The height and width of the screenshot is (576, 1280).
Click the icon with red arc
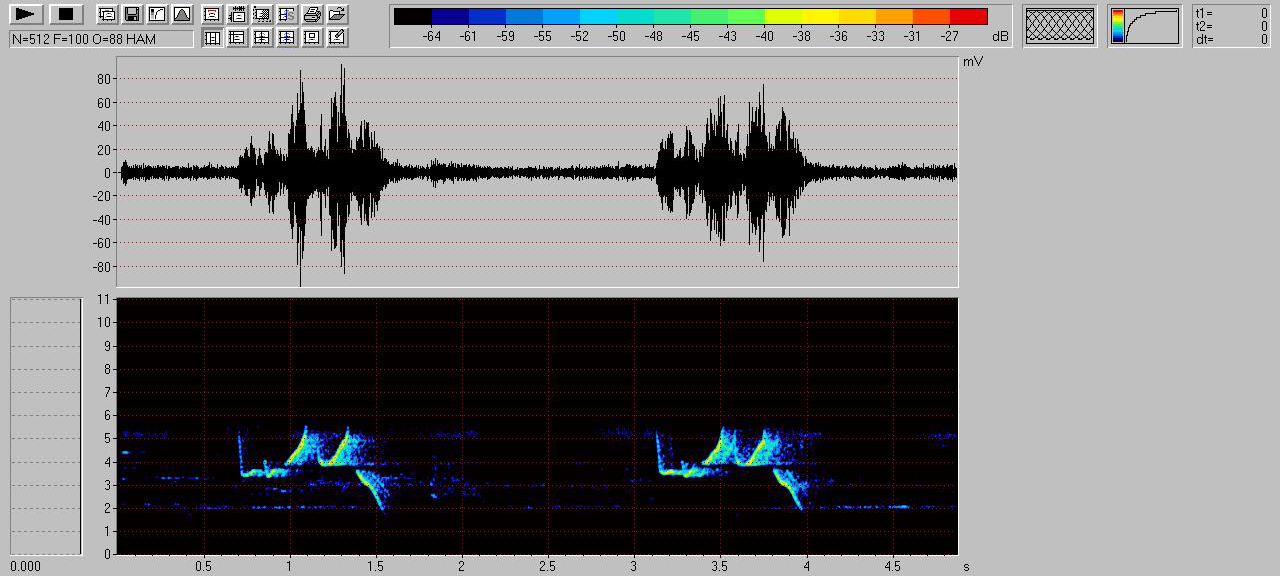click(212, 14)
